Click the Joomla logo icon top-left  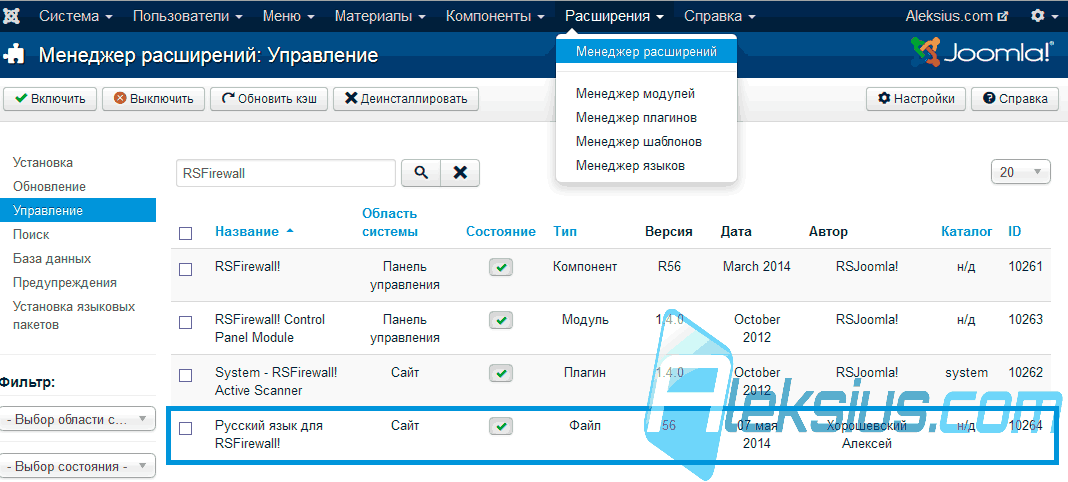coord(14,16)
